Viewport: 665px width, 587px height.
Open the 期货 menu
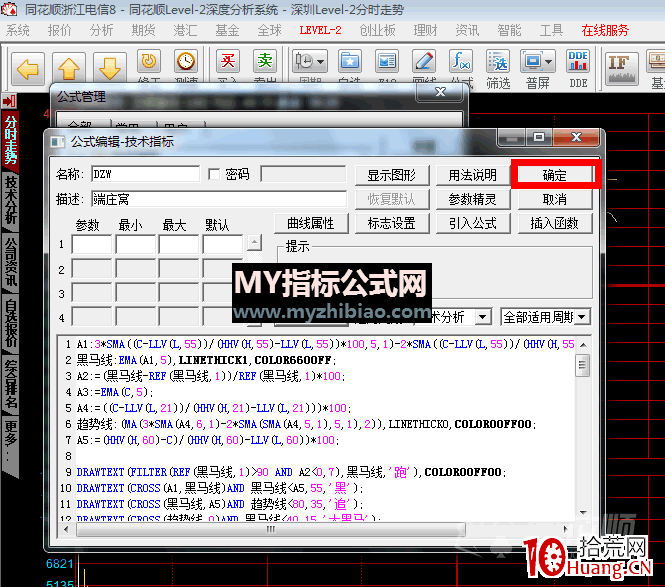[143, 30]
